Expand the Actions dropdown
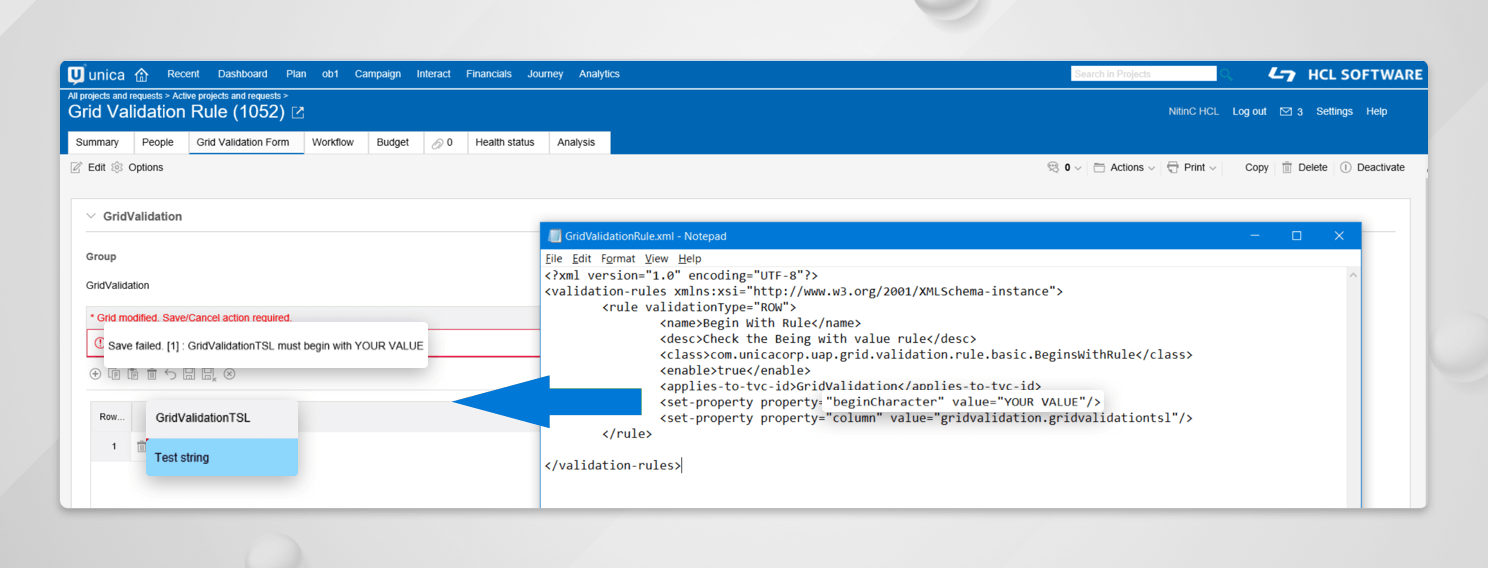Screen dimensions: 1488x568 (1124, 168)
